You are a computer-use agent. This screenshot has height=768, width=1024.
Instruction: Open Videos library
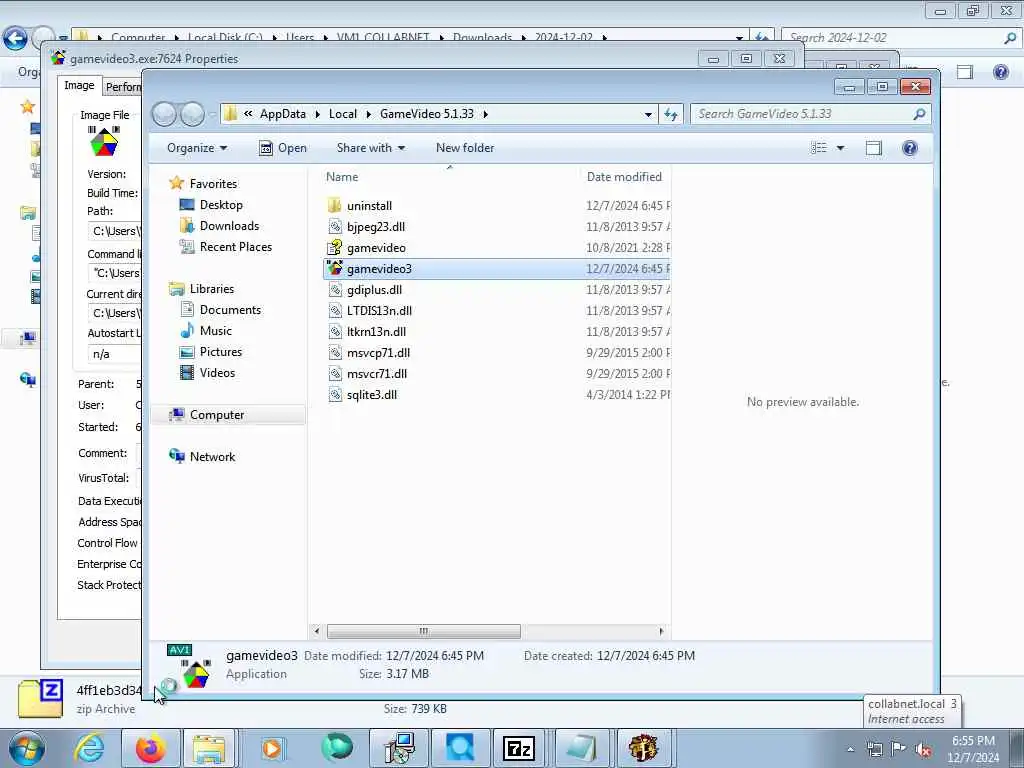point(217,373)
